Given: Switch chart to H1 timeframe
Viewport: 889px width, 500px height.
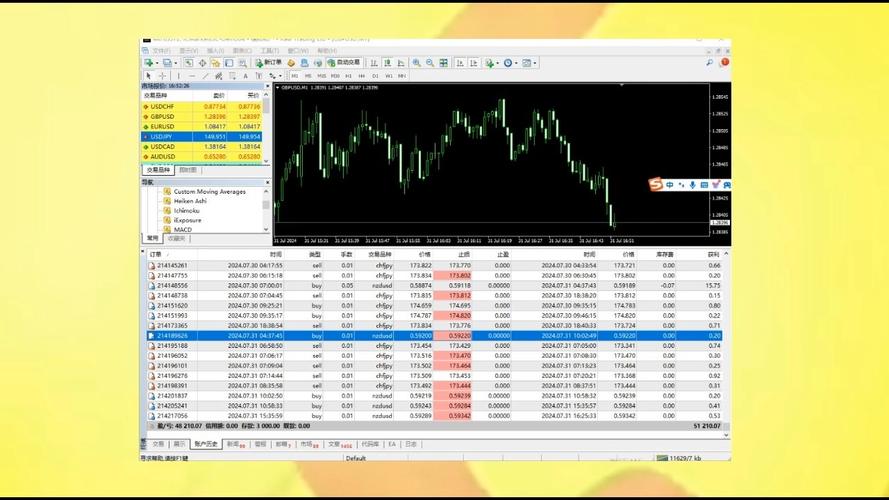Looking at the screenshot, I should 348,76.
